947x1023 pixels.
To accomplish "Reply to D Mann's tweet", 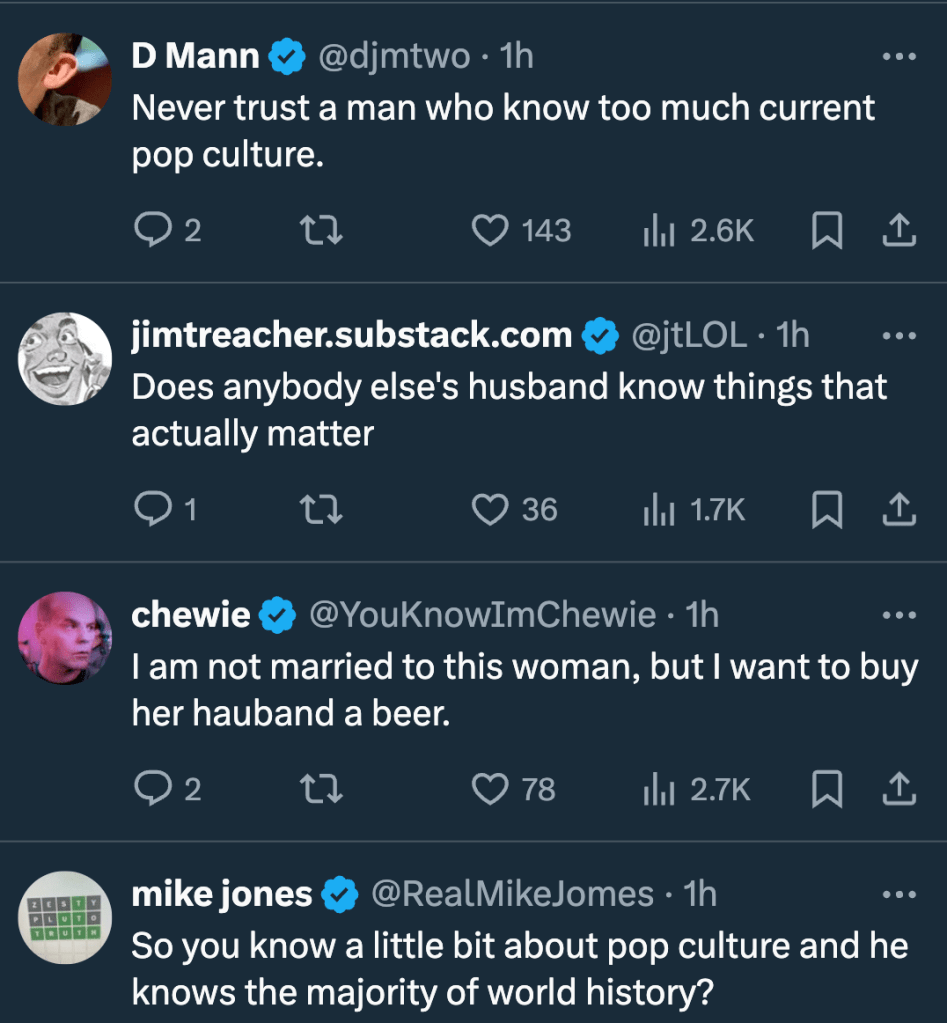I will tap(152, 231).
